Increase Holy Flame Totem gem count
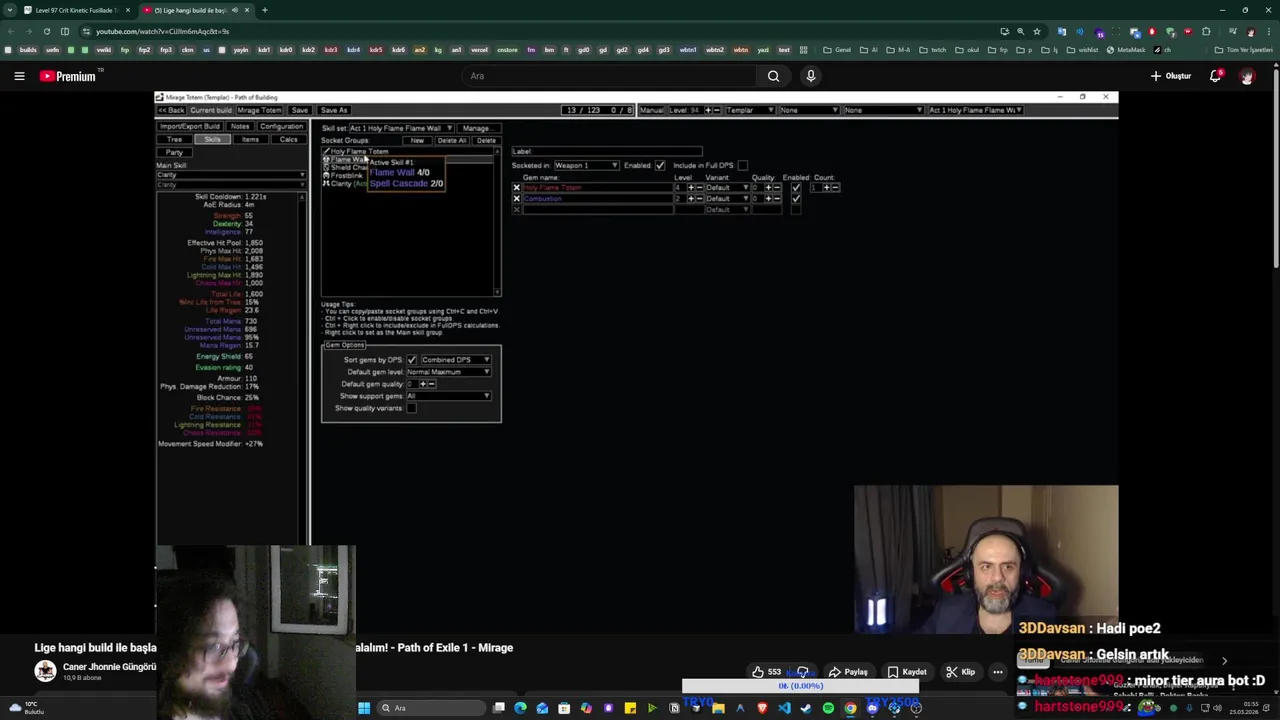The height and width of the screenshot is (720, 1280). click(x=826, y=188)
